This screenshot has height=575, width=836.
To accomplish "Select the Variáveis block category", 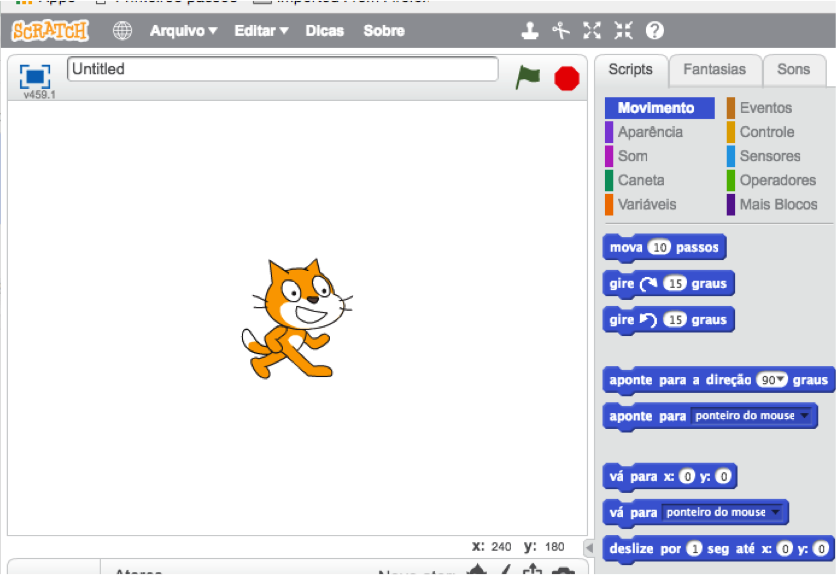I will (641, 204).
